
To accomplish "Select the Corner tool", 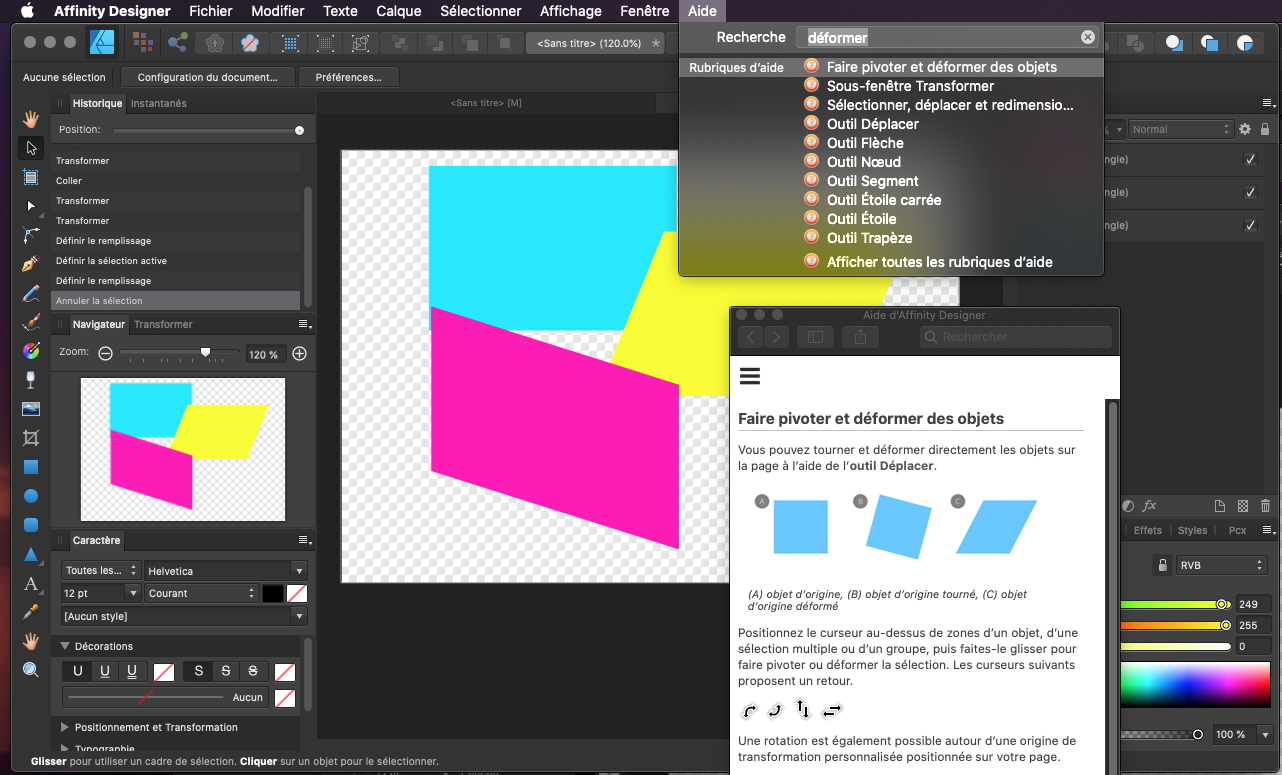I will pyautogui.click(x=31, y=235).
